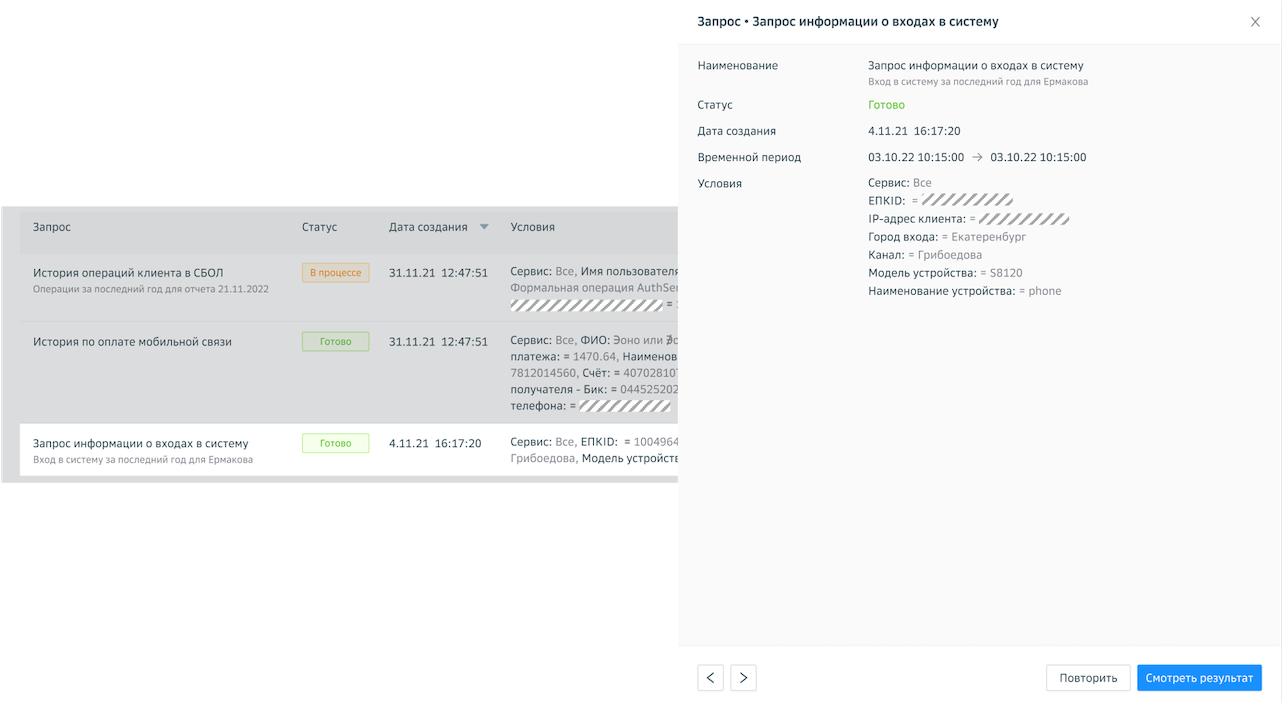Close the request details side panel

click(x=1255, y=22)
